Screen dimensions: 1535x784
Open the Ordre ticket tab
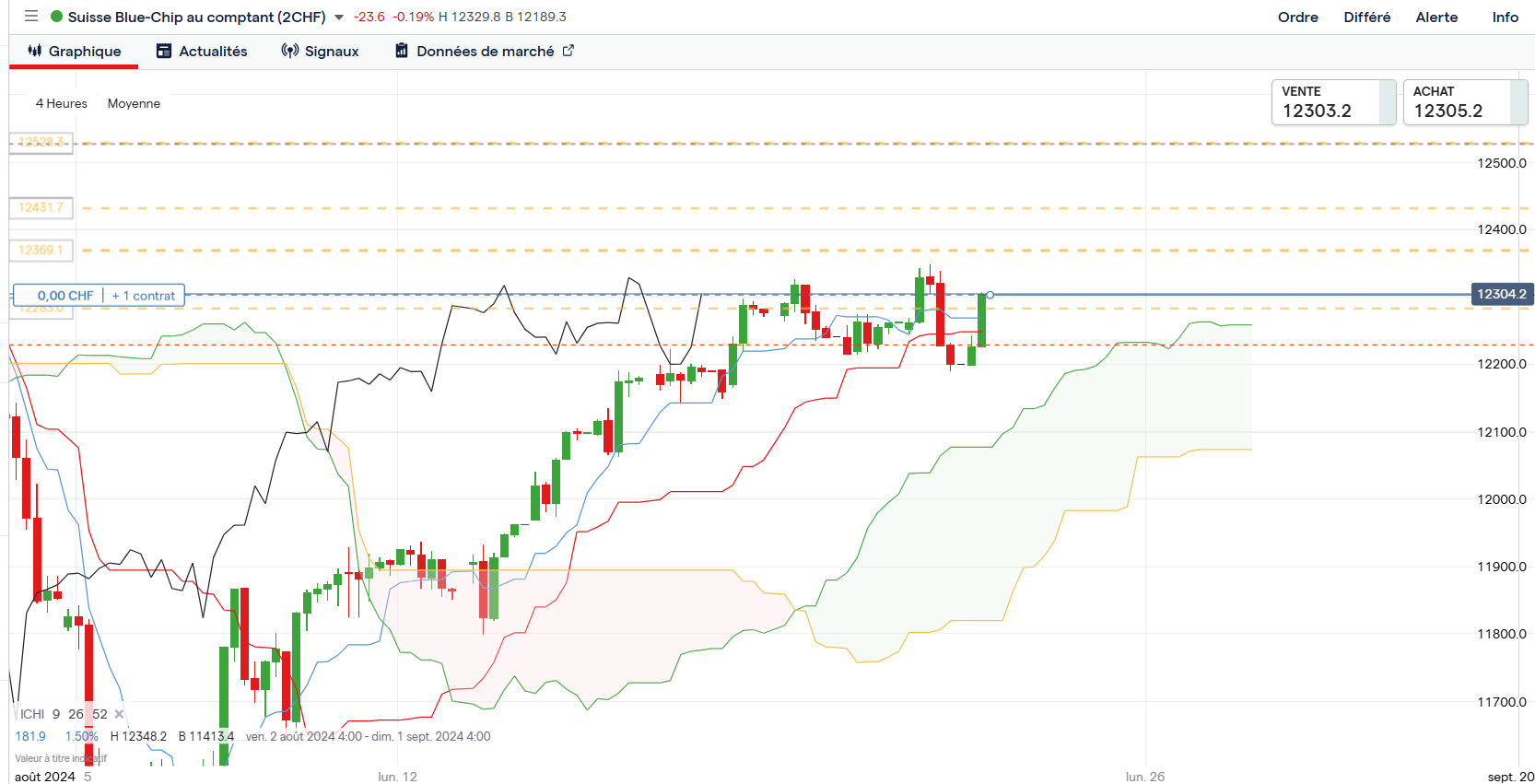tap(1297, 18)
